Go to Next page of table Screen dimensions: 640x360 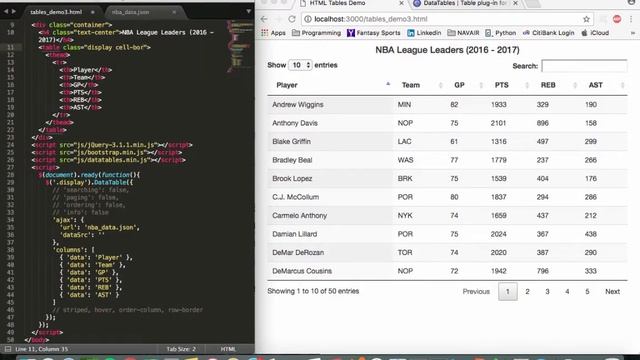pos(612,291)
